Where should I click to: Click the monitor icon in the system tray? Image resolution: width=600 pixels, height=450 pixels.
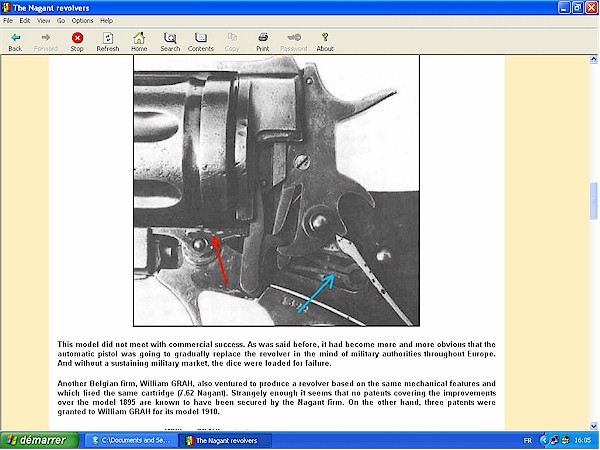click(554, 441)
